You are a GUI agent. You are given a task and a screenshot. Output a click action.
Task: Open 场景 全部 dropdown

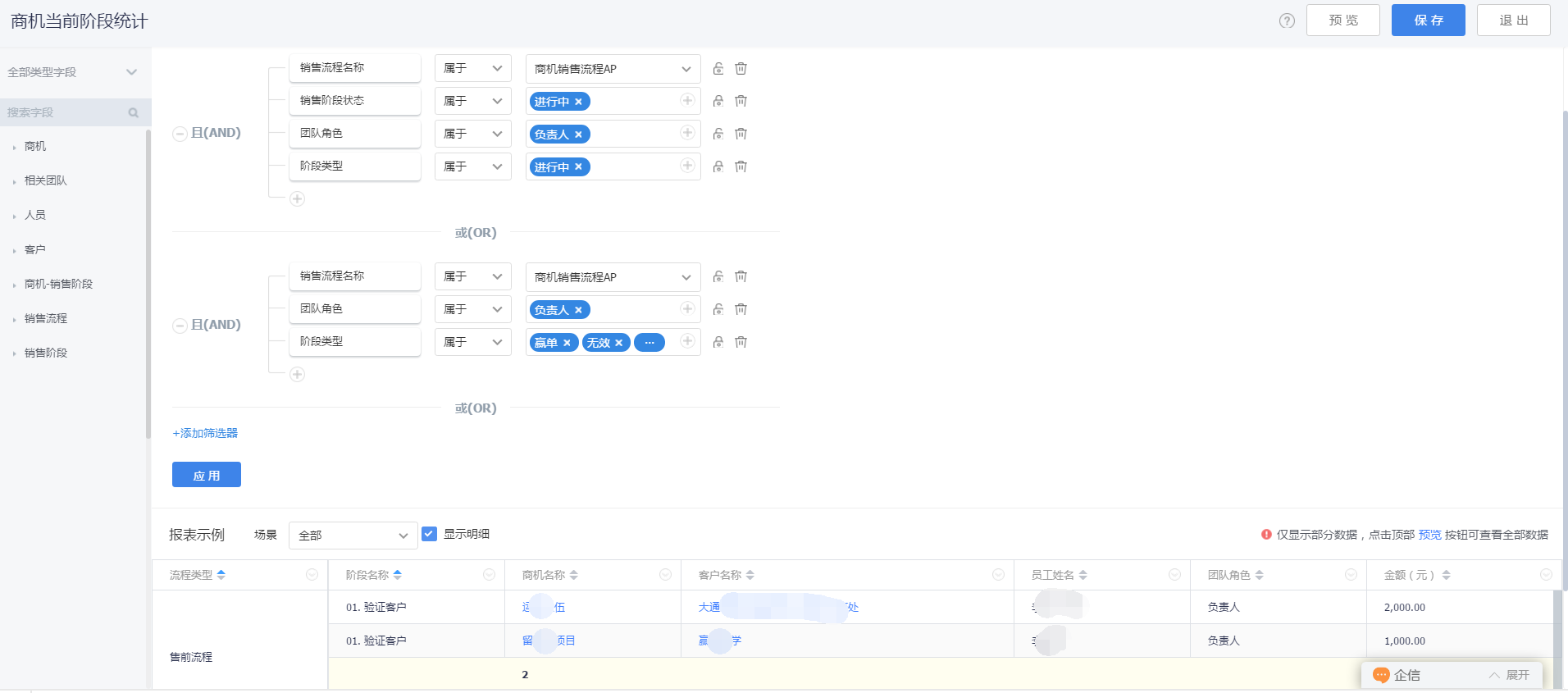(x=353, y=536)
